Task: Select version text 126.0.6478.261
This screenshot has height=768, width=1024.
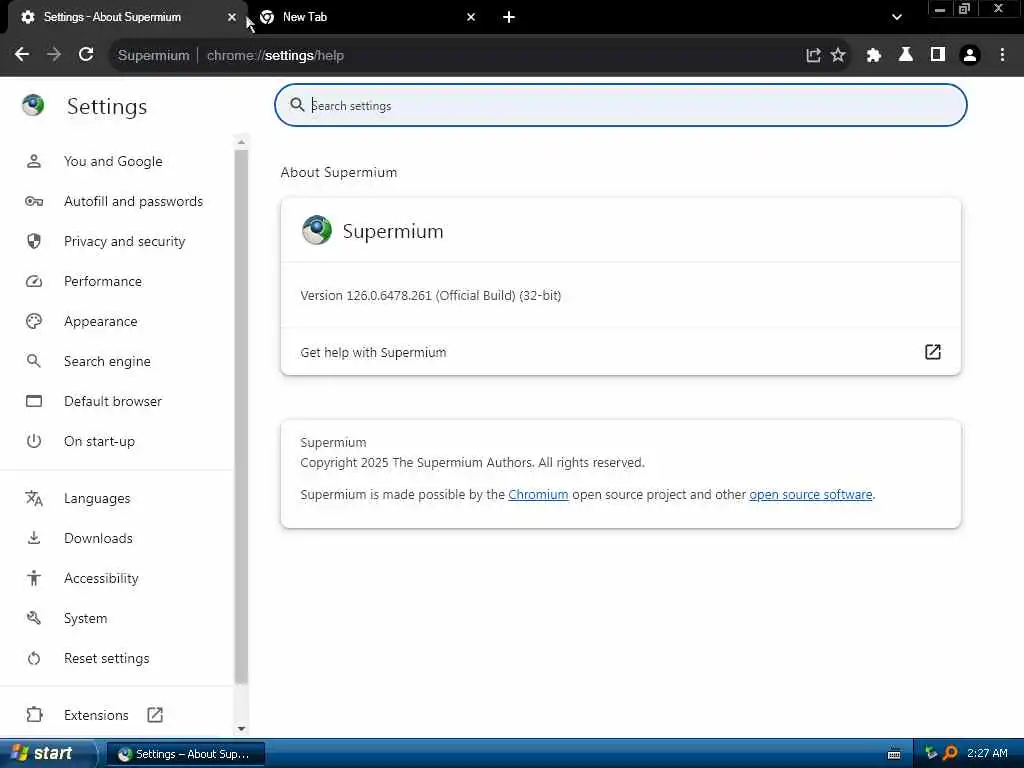Action: [x=389, y=295]
